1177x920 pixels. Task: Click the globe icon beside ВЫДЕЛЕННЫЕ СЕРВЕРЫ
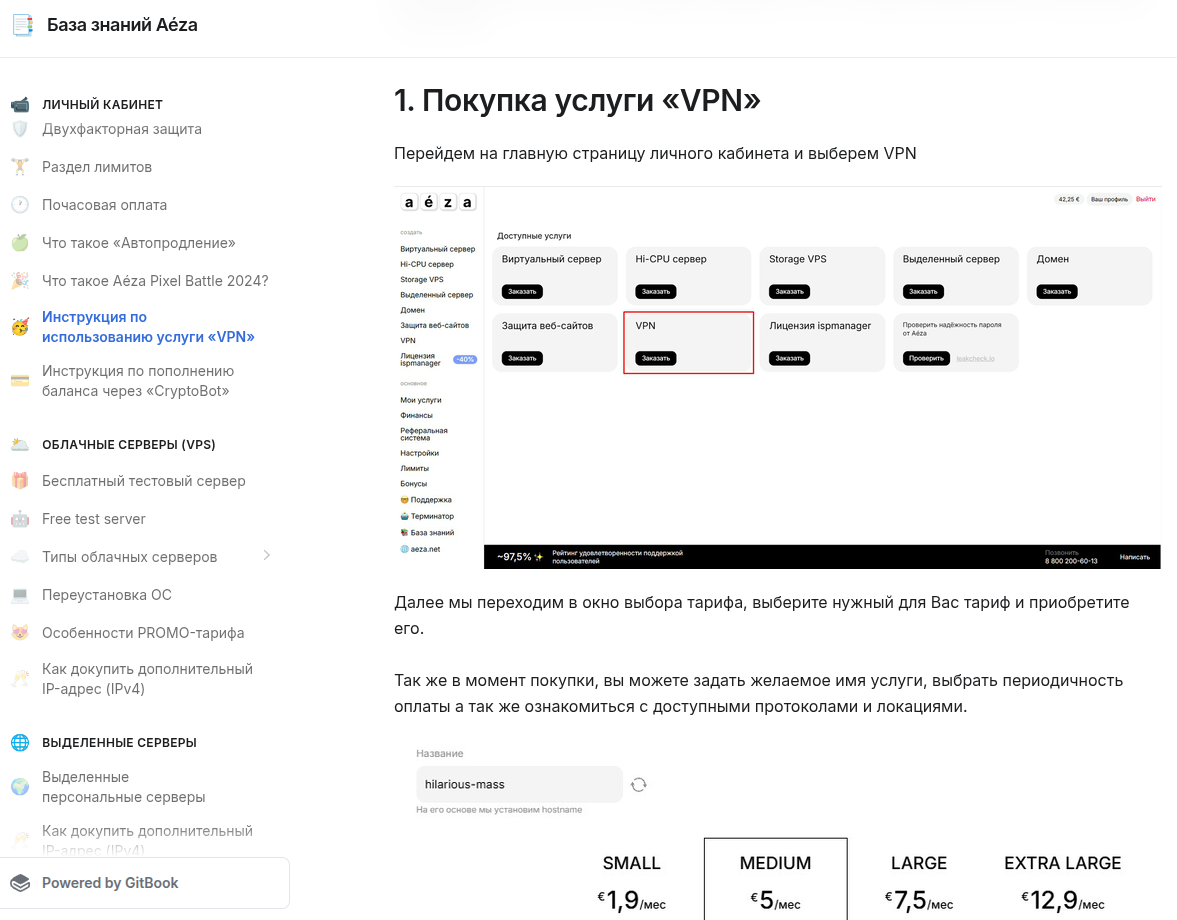tap(20, 742)
